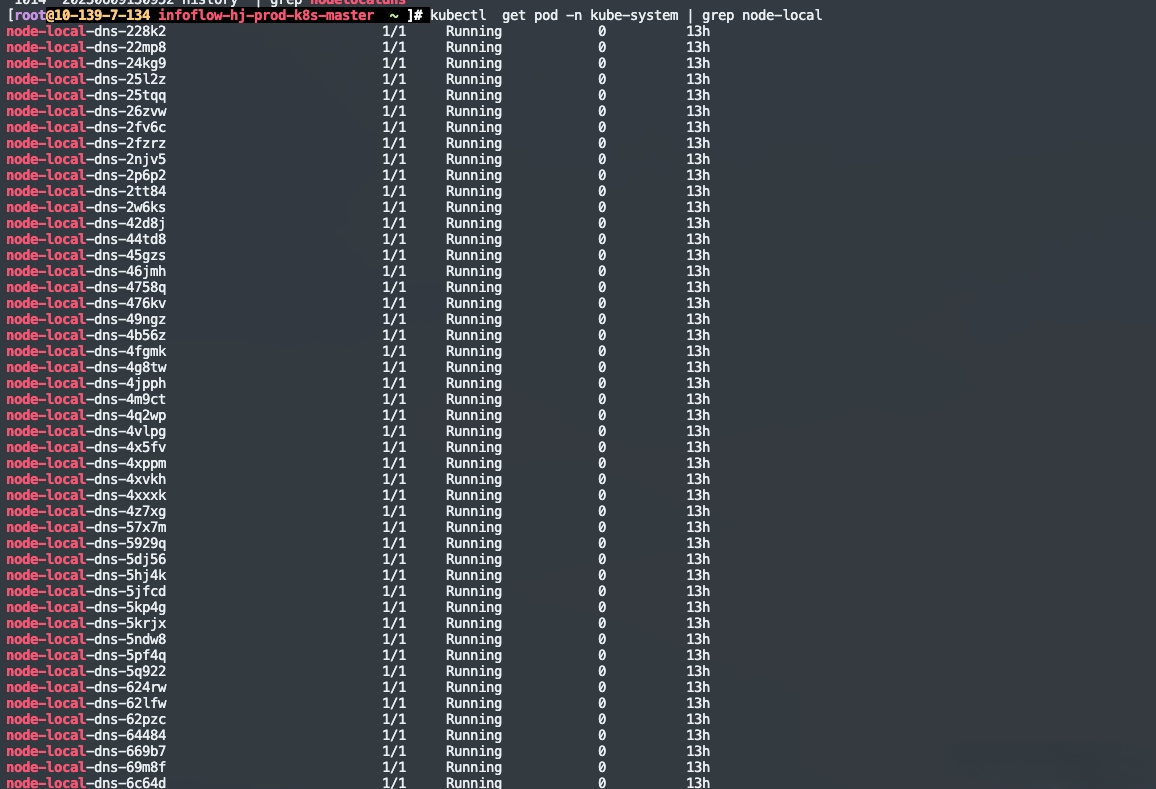
Task: Click pod name node-local-dns-4xvkh
Action: pos(86,479)
